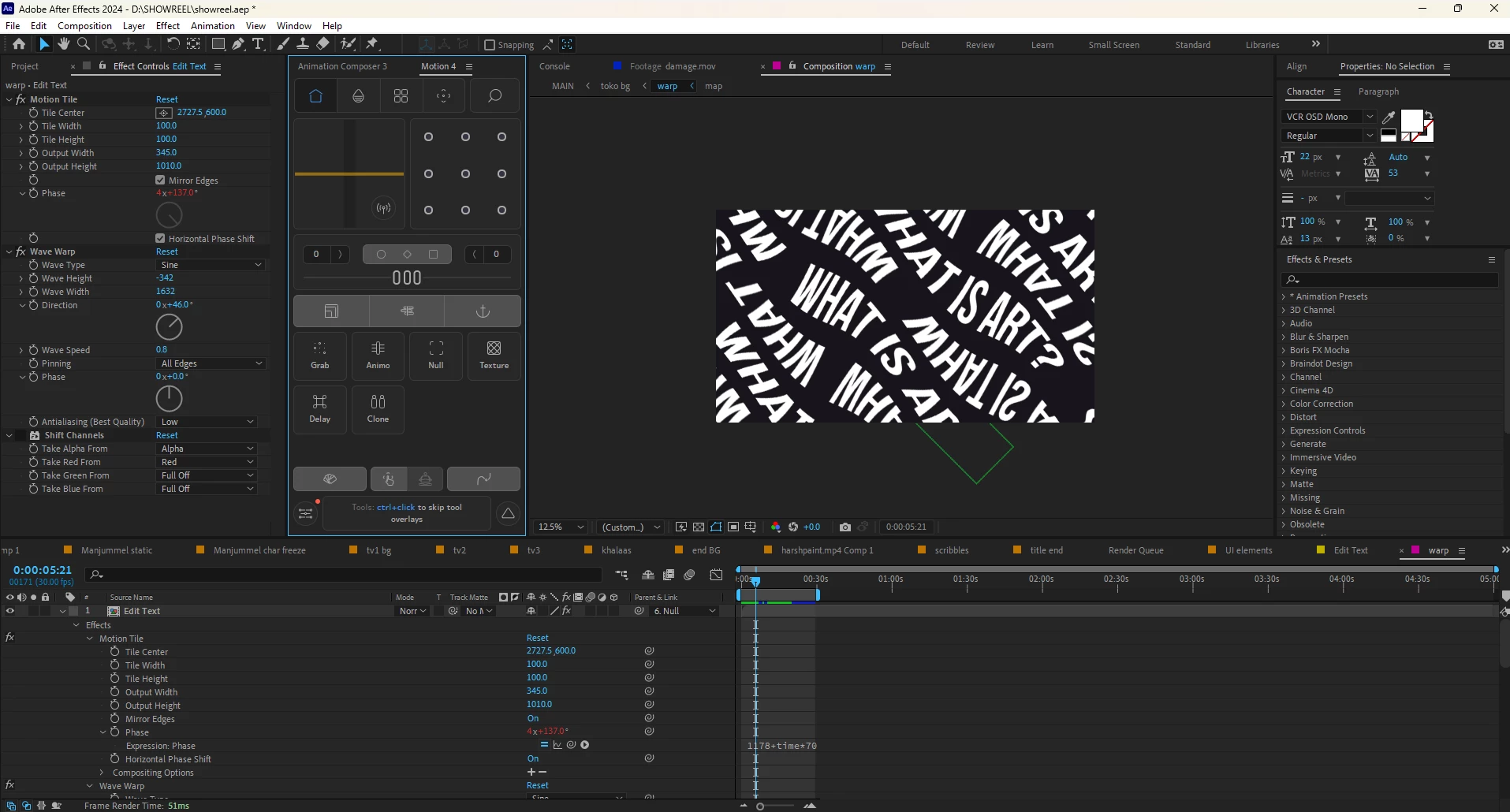Click the Texture tool in Motion 4
Screen dimensions: 1510x812
tap(494, 356)
